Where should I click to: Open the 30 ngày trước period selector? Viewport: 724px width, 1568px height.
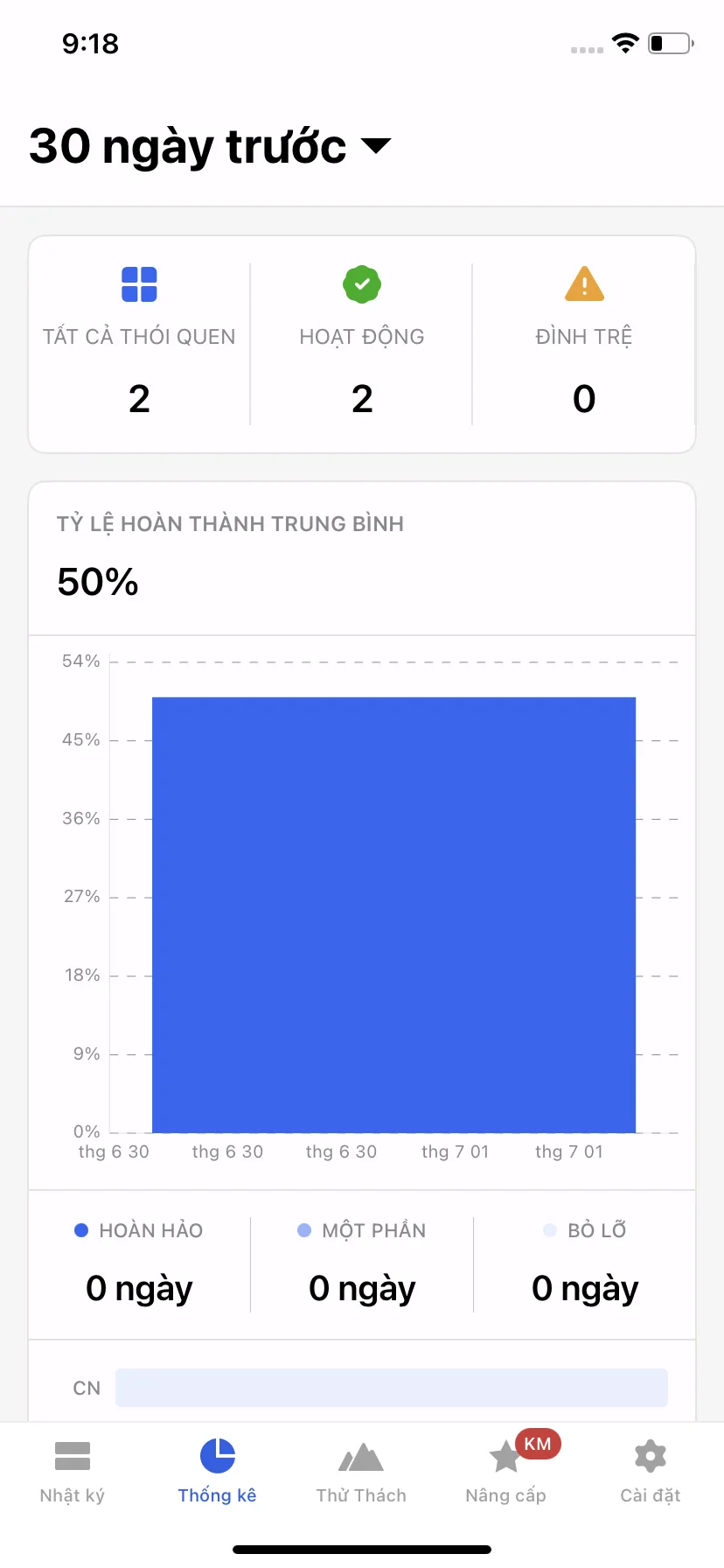click(x=210, y=146)
